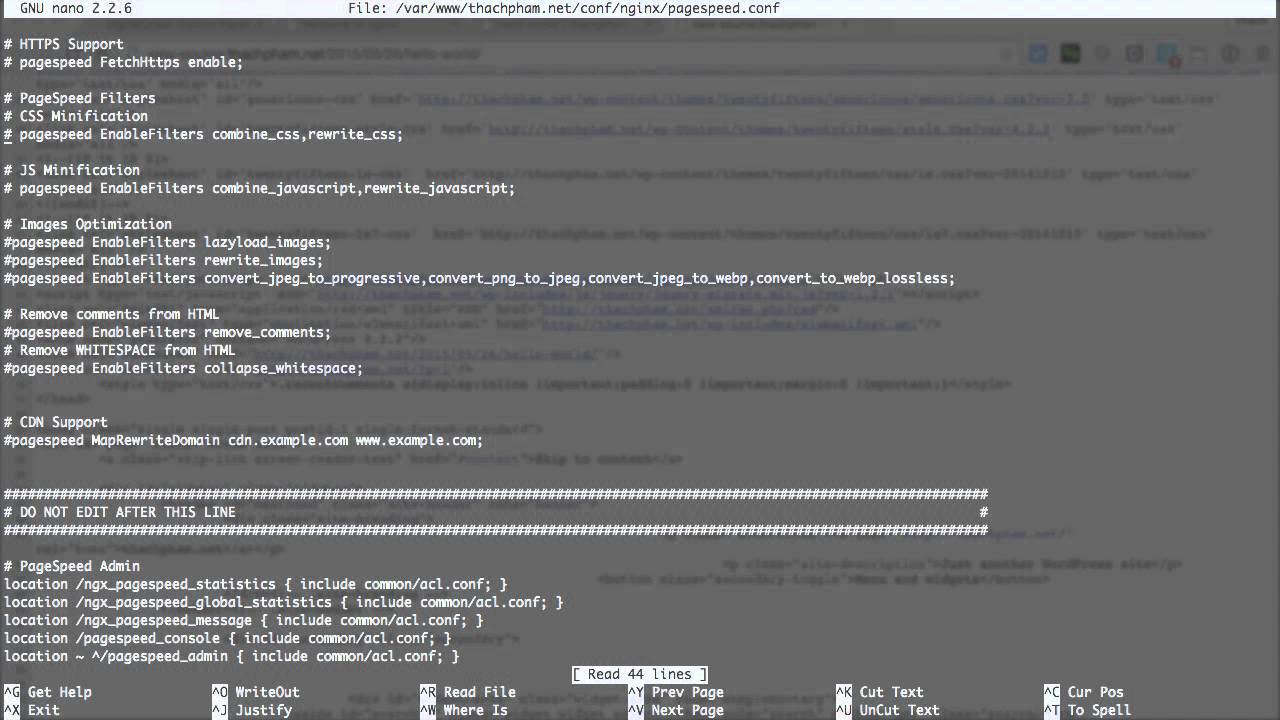Click the Cut Text shortcut label
This screenshot has height=720, width=1280.
coord(891,692)
